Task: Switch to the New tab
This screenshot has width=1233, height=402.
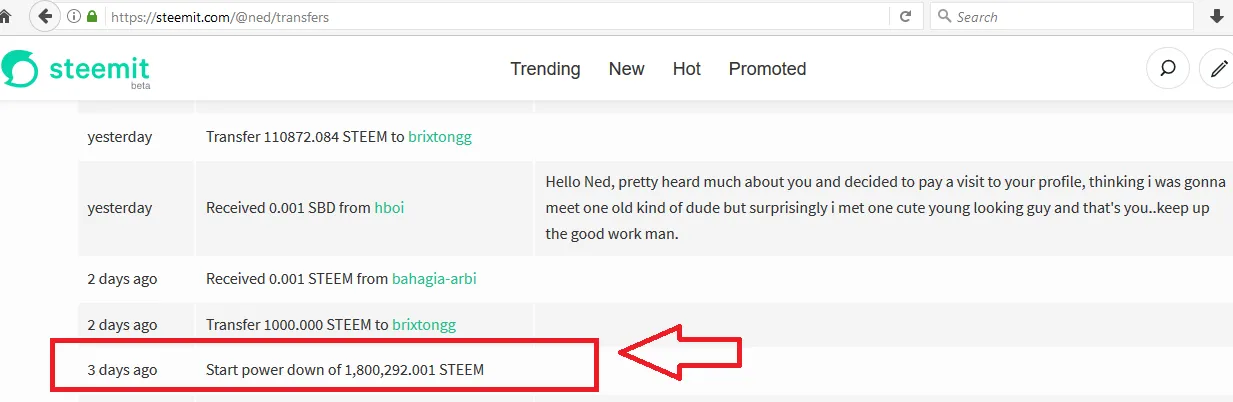Action: pyautogui.click(x=626, y=69)
